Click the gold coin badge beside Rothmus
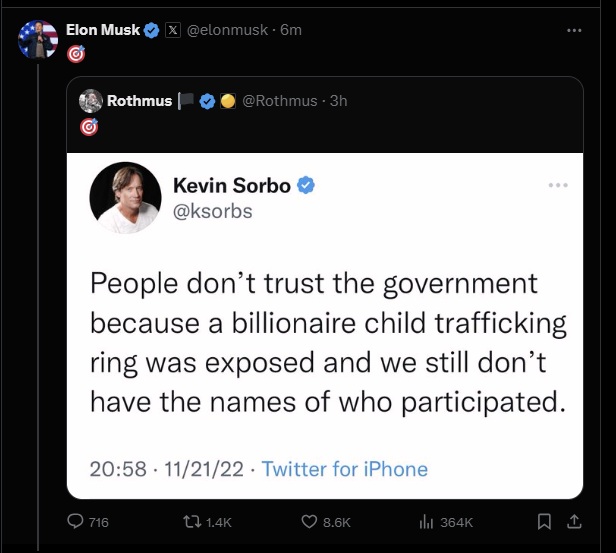This screenshot has width=616, height=553. [226, 101]
